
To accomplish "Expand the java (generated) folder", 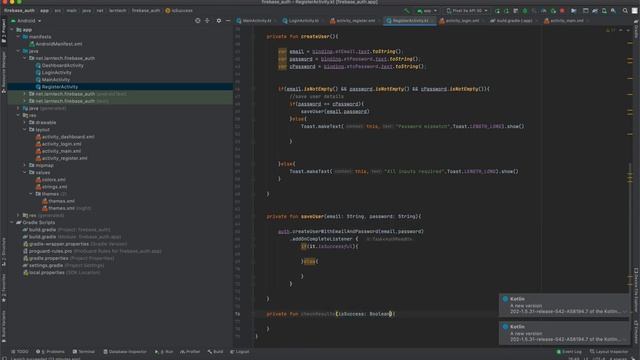I will (18, 108).
